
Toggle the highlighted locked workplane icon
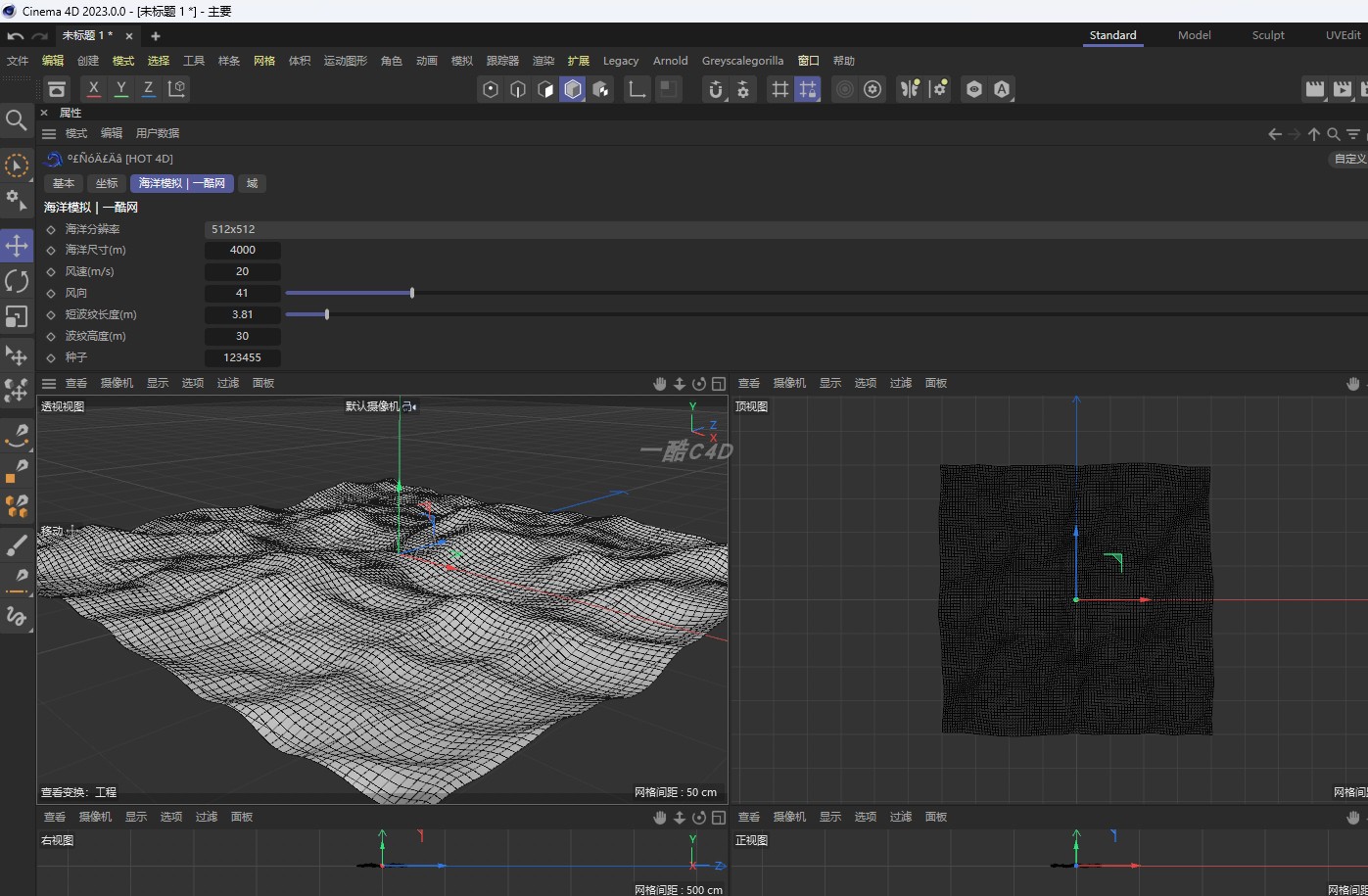pyautogui.click(x=807, y=89)
